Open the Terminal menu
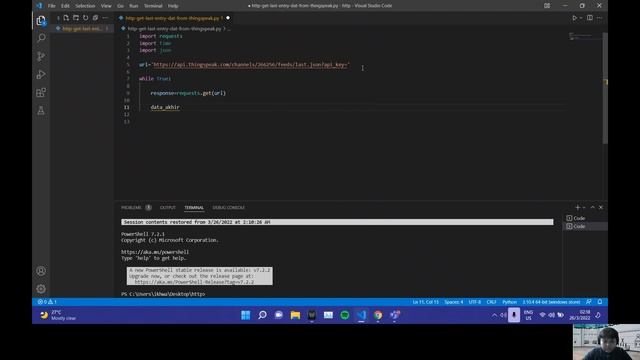Screen dimensions: 640x360 coord(153,6)
